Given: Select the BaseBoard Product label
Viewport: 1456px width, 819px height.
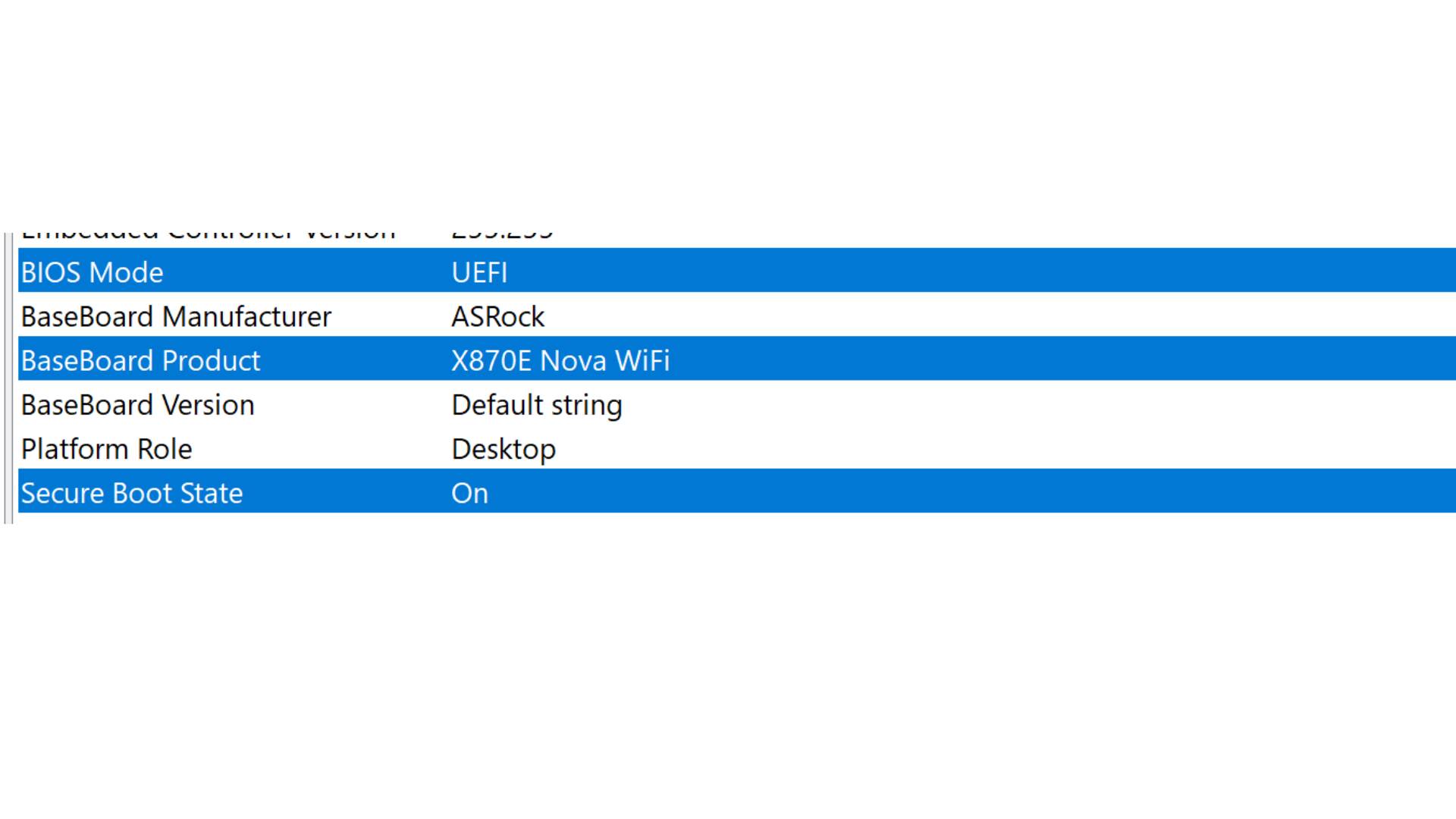Looking at the screenshot, I should pos(140,360).
